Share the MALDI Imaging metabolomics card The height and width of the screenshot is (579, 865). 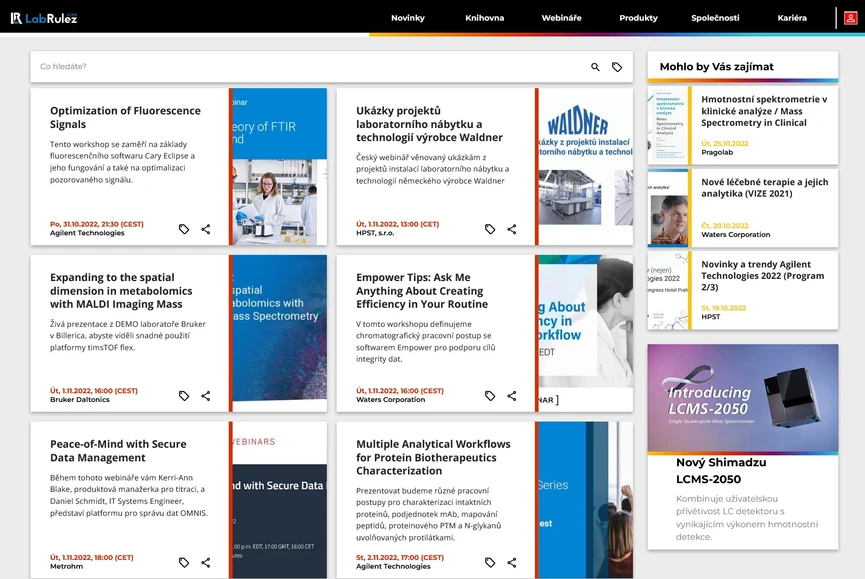[206, 395]
